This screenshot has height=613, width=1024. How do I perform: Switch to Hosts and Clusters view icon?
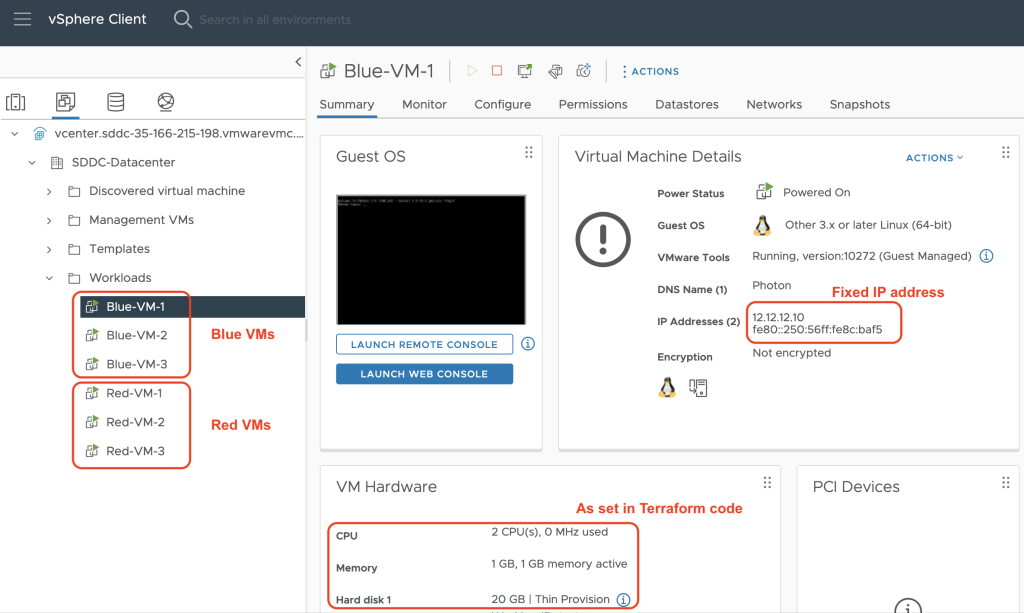[x=16, y=102]
